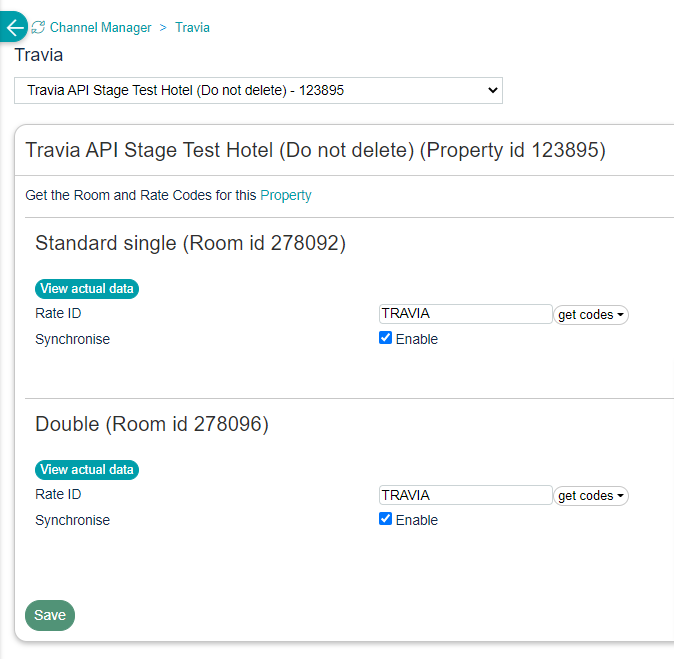This screenshot has height=659, width=674.
Task: Click the Double room heading
Action: pos(152,424)
